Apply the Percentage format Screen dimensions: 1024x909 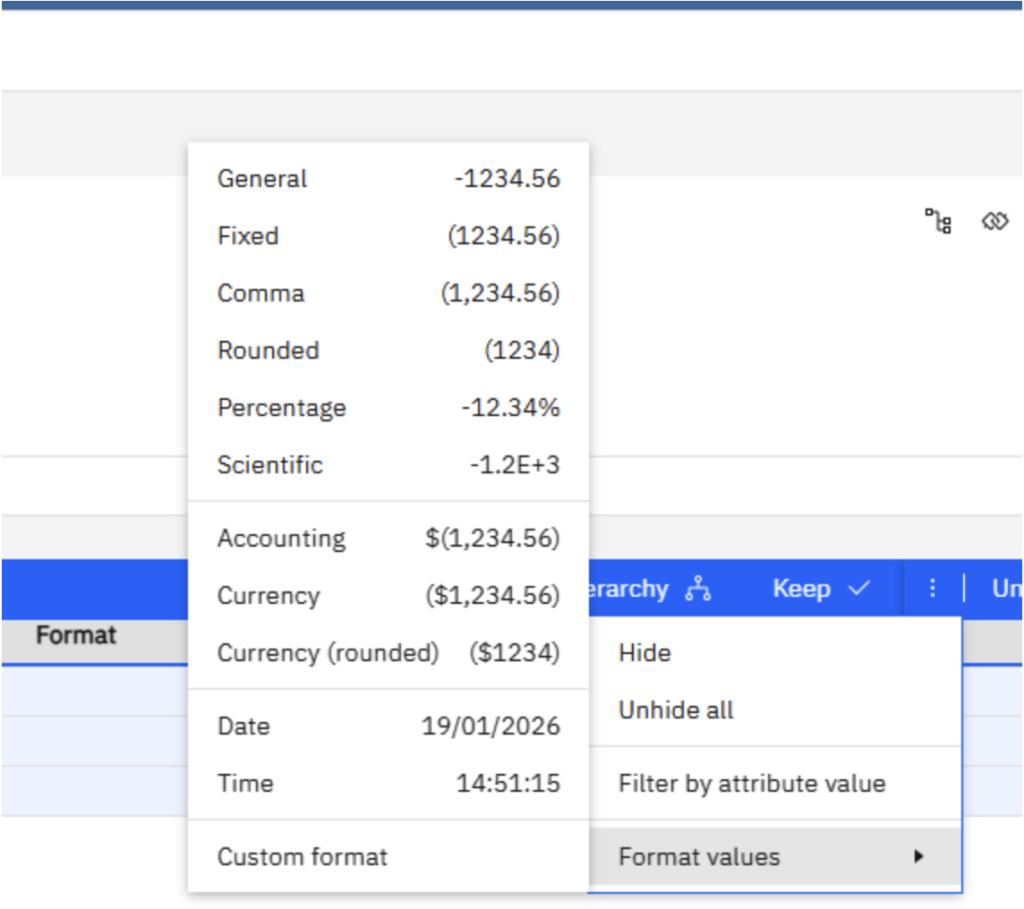[388, 408]
